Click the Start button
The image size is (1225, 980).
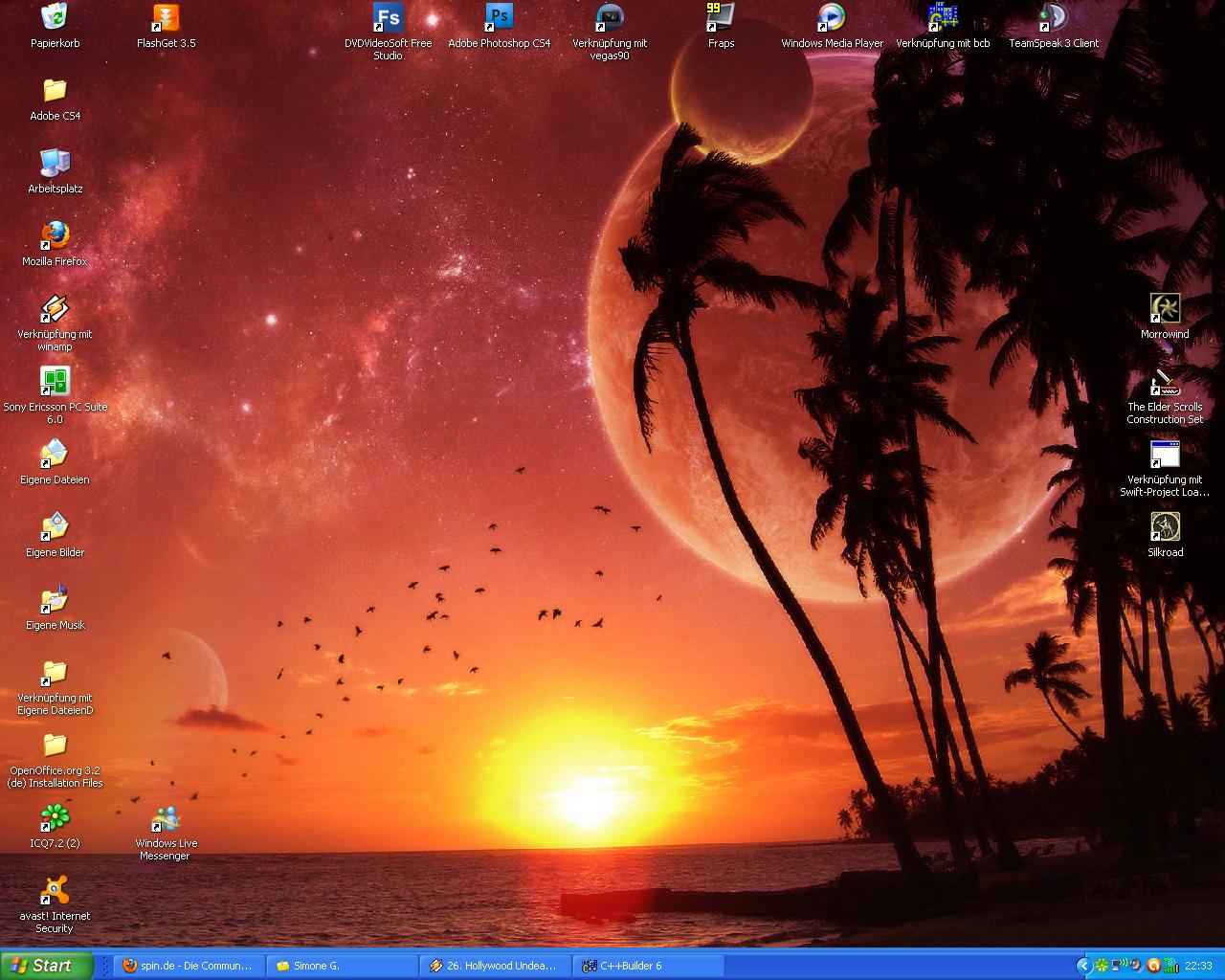46,966
